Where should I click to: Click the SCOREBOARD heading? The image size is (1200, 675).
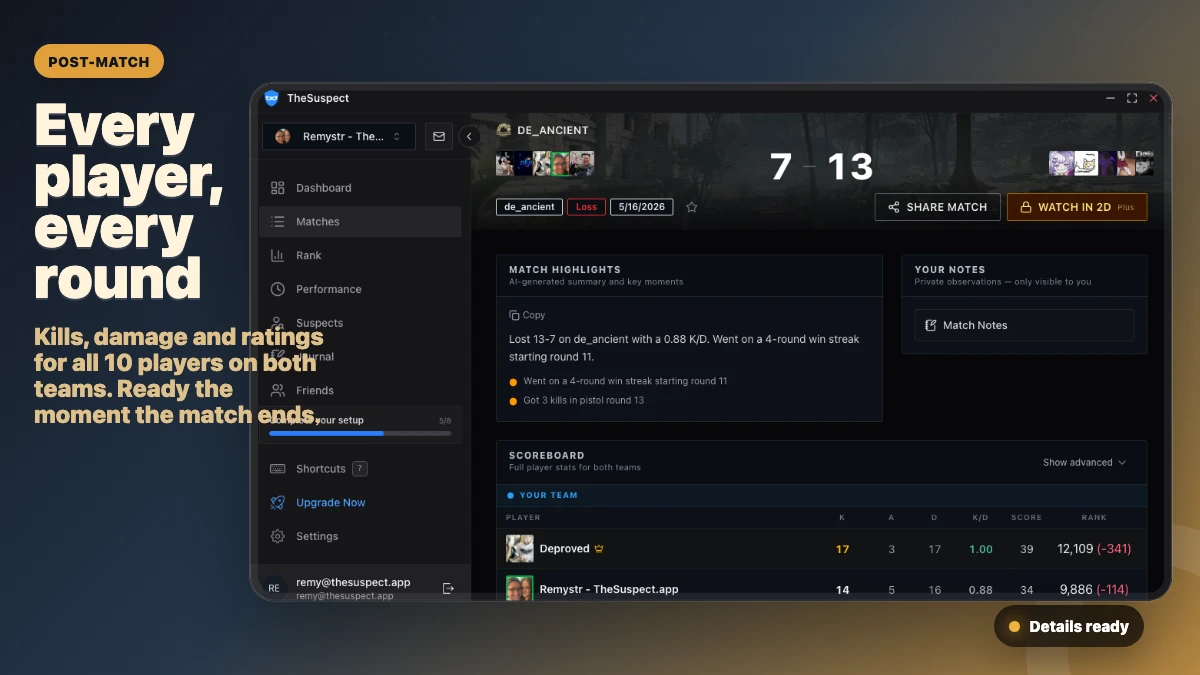pyautogui.click(x=547, y=456)
